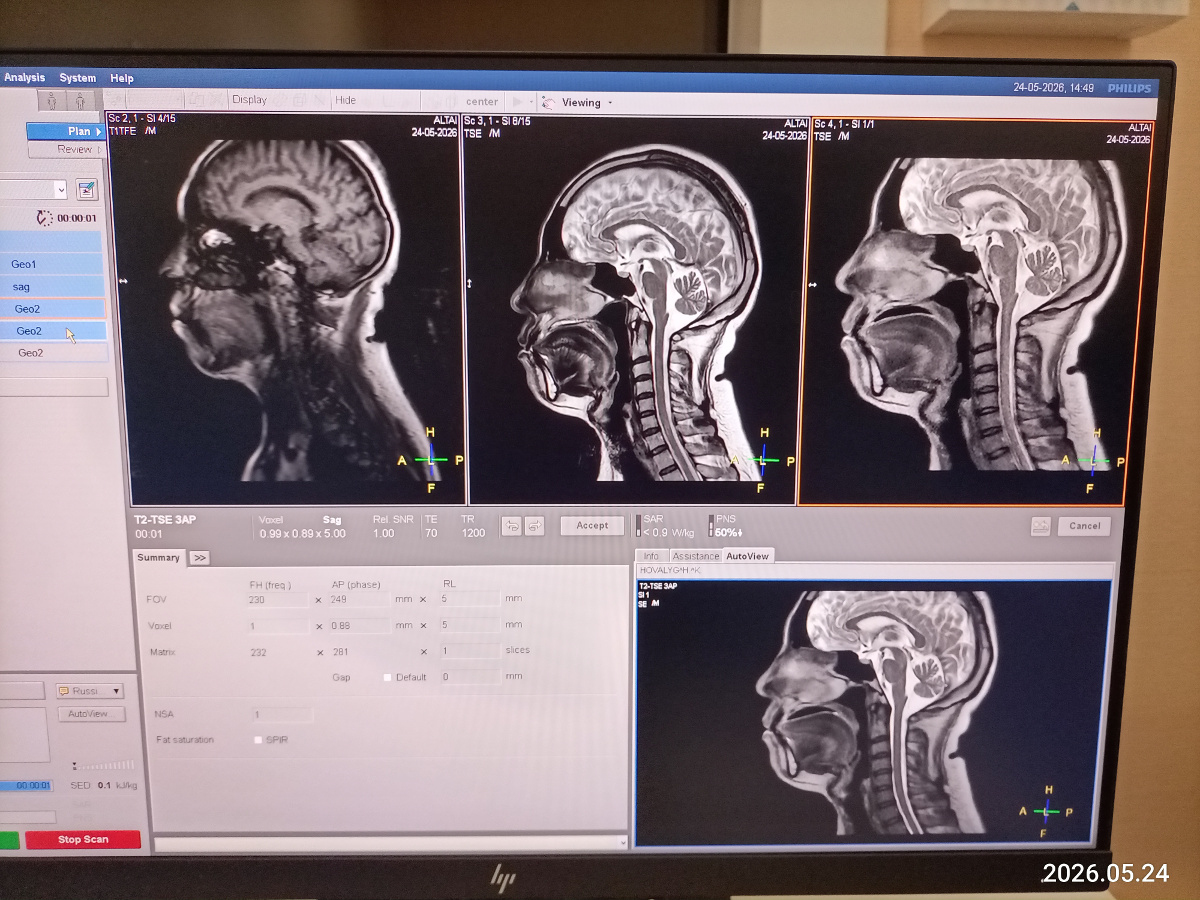1200x900 pixels.
Task: Click the Voxel AP value 0.88 field
Action: (359, 626)
